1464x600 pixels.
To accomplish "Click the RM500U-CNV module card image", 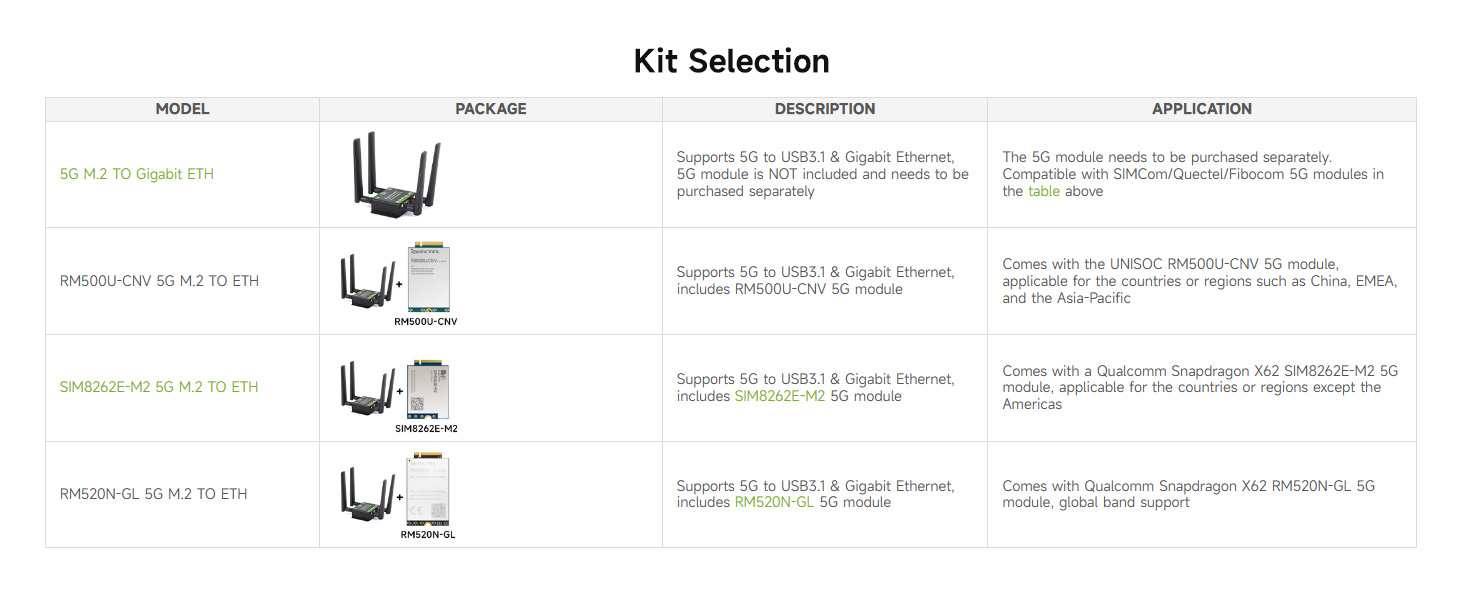I will tap(429, 280).
